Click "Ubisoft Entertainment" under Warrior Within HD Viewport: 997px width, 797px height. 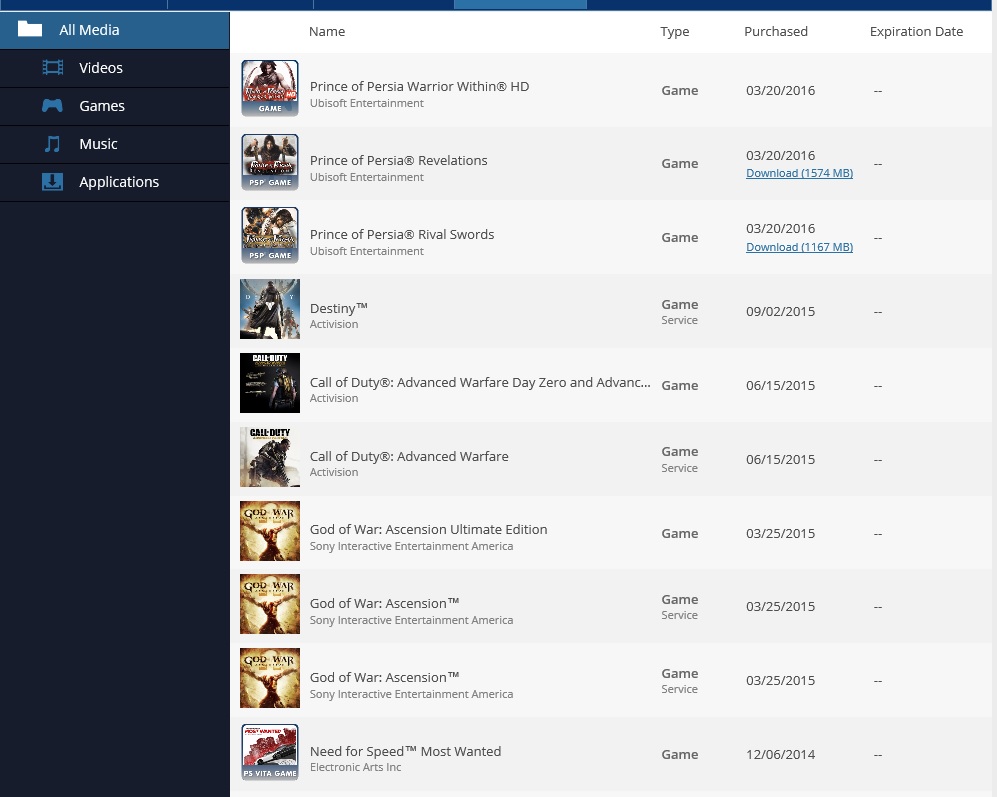pos(366,103)
